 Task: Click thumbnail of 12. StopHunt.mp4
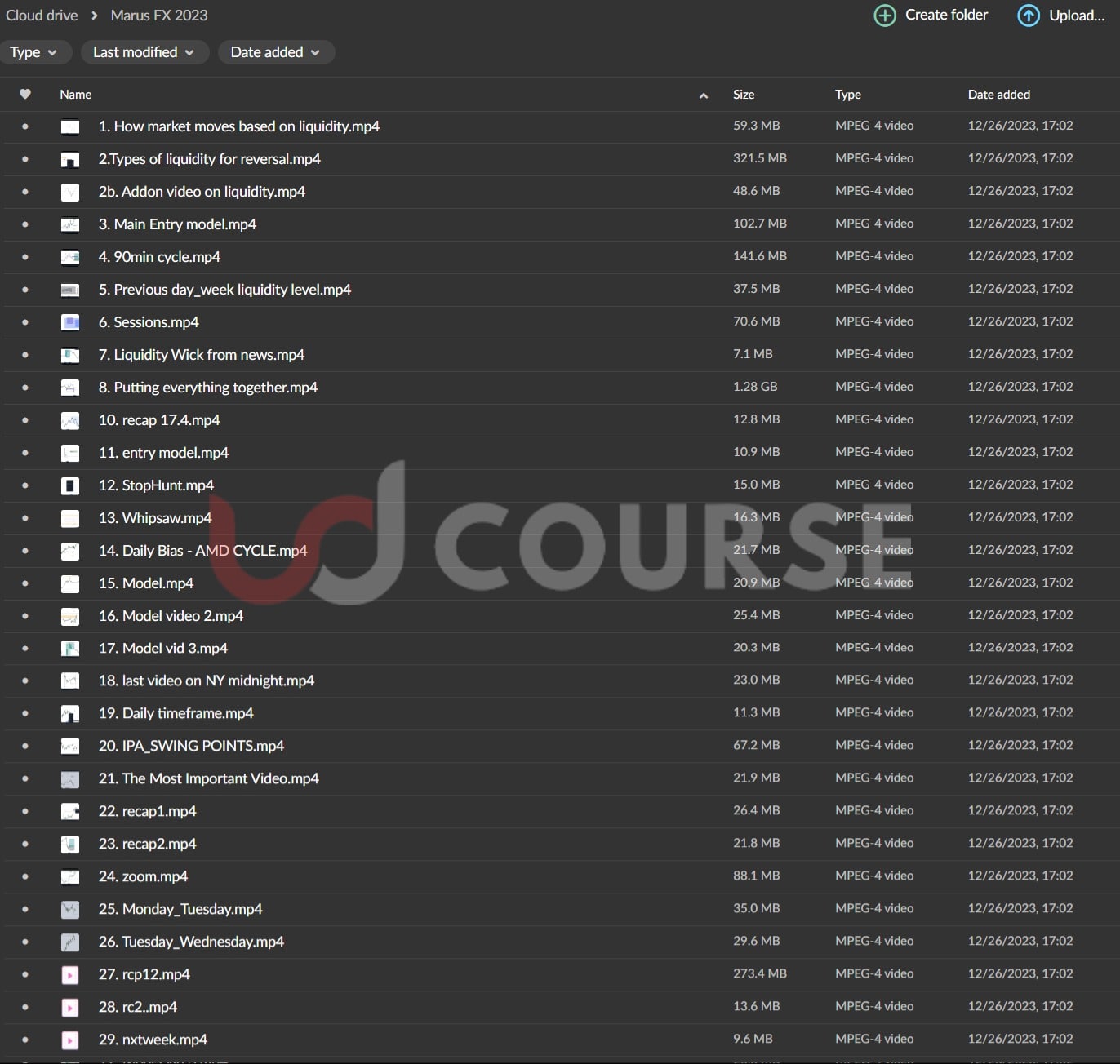(70, 485)
